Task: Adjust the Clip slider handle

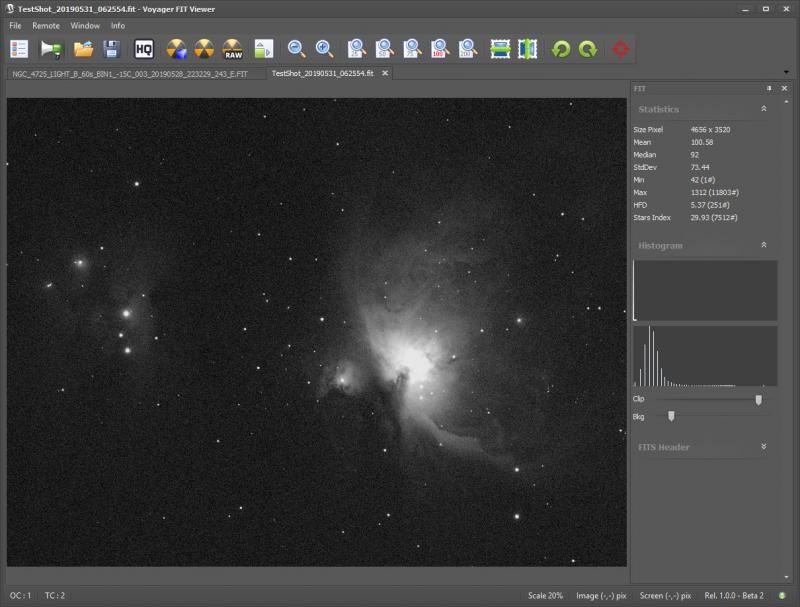Action: [757, 399]
